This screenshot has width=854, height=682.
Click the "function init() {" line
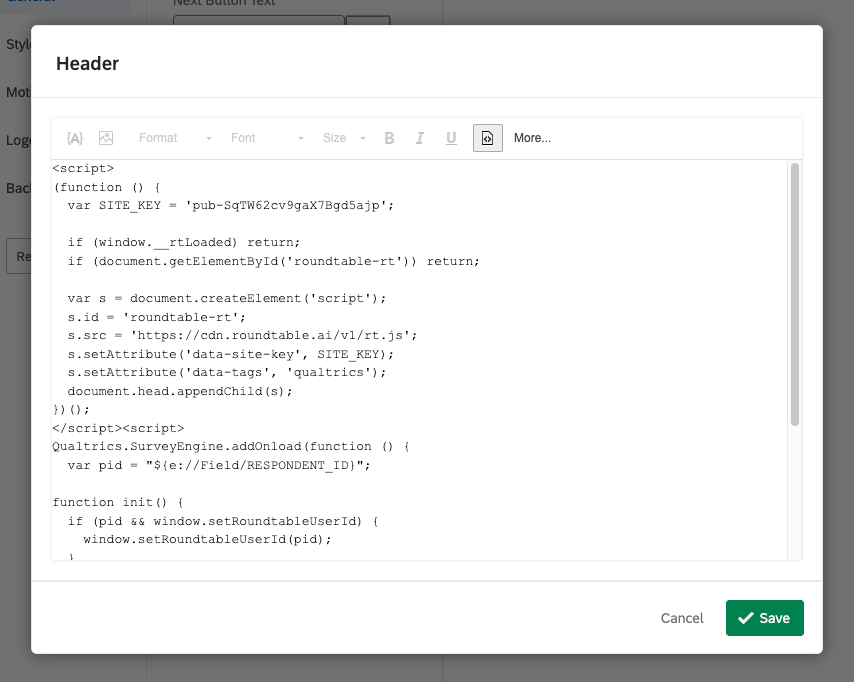tap(118, 502)
